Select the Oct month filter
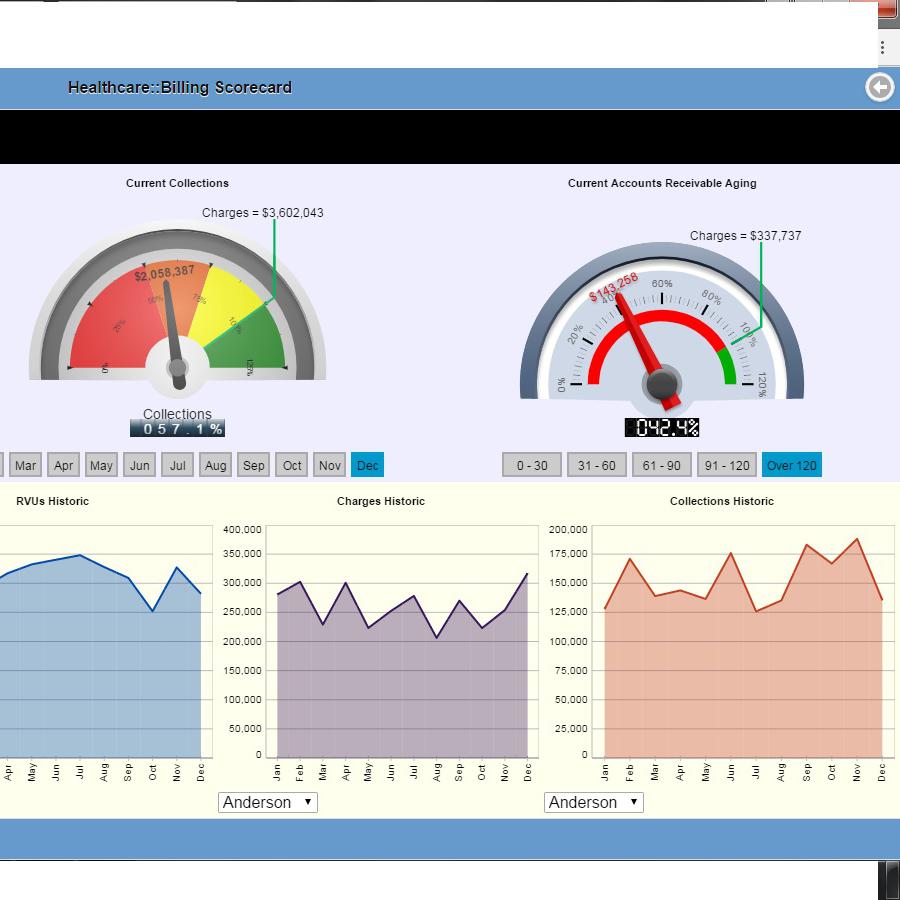This screenshot has height=900, width=900. click(291, 465)
